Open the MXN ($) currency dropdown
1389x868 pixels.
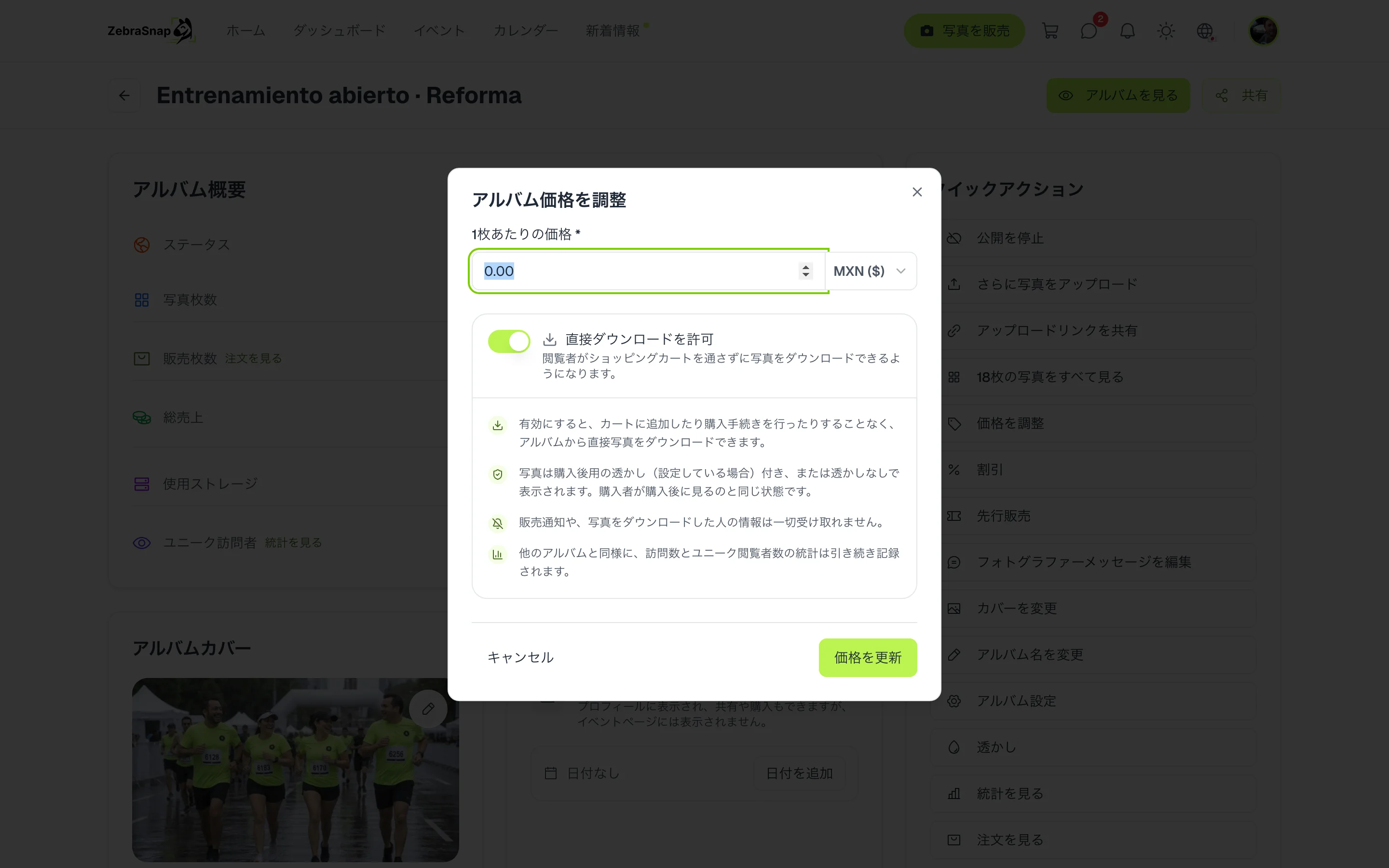[x=870, y=271]
